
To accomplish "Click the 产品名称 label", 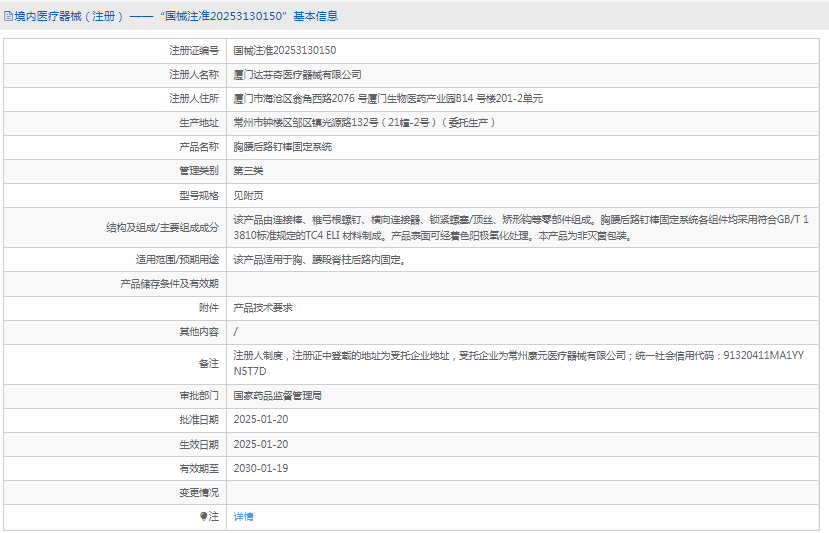I will click(x=199, y=146).
